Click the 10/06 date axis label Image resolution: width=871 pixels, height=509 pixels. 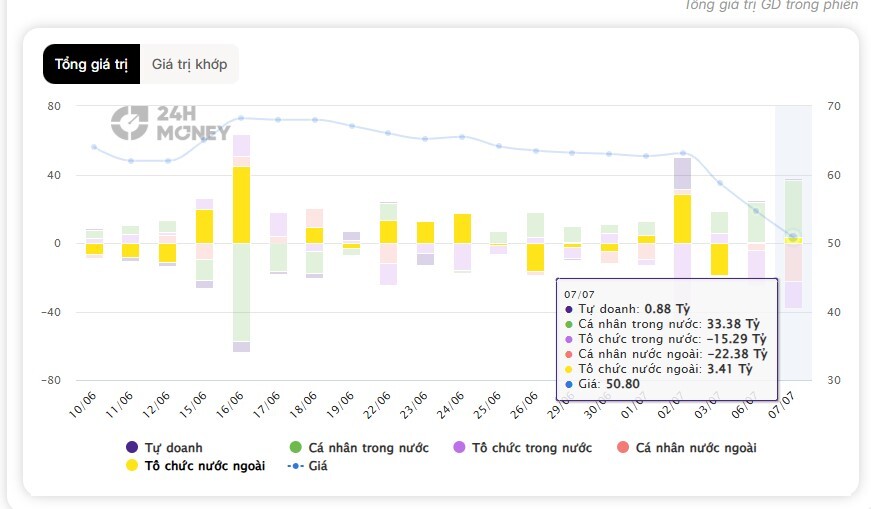tap(83, 405)
